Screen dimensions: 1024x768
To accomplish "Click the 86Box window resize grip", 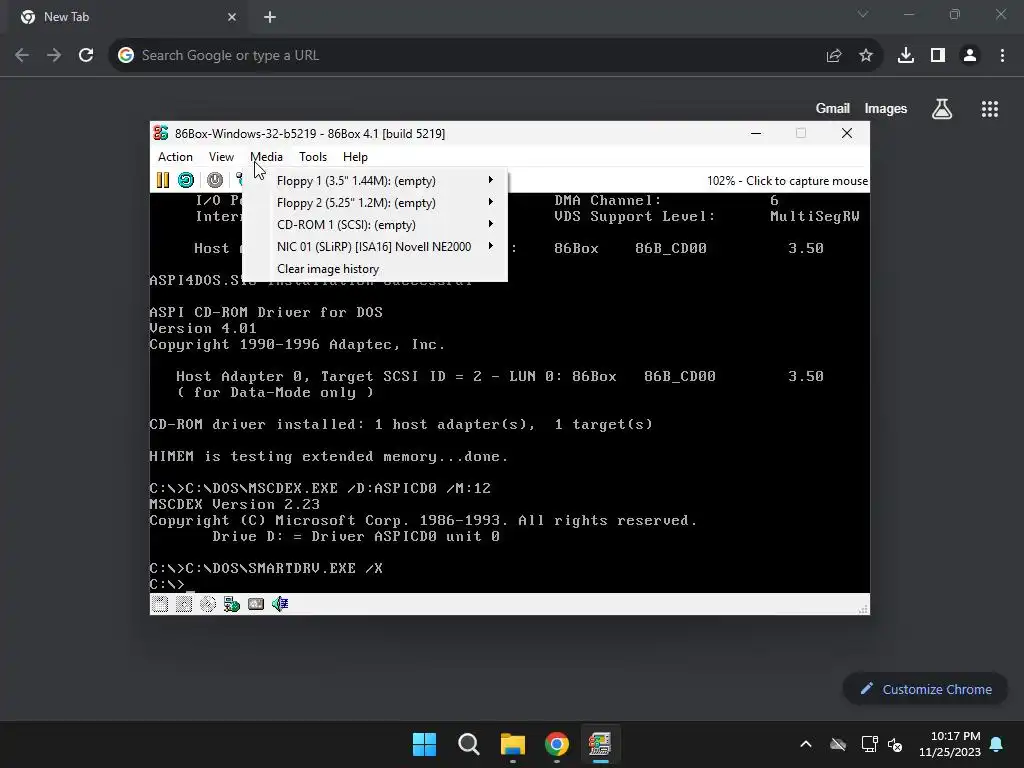I will [x=863, y=609].
